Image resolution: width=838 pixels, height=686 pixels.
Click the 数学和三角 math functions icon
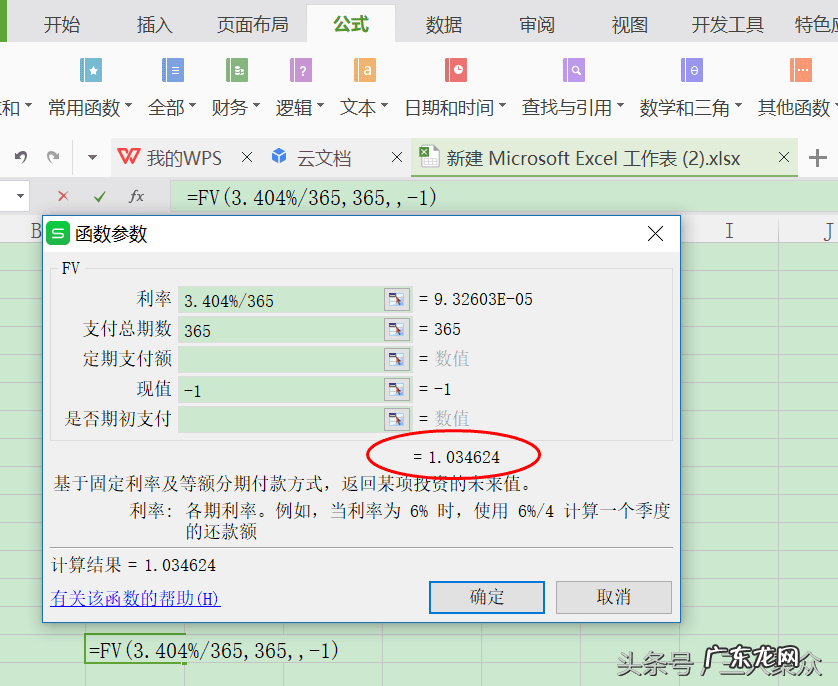692,70
